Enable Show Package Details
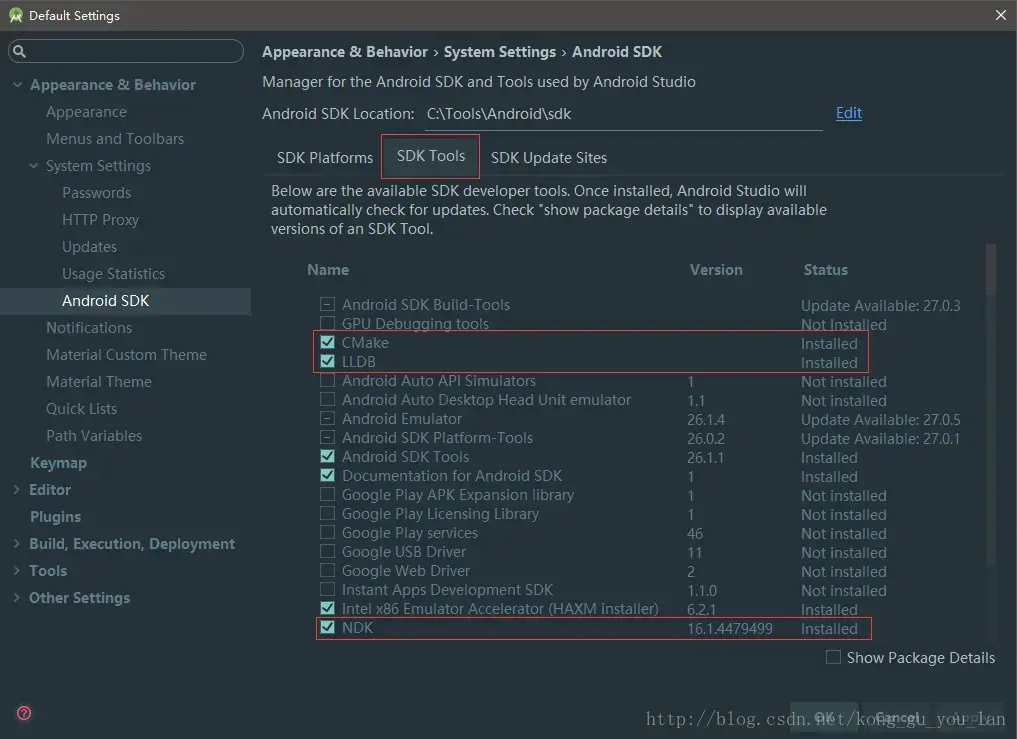This screenshot has width=1017, height=739. click(833, 657)
